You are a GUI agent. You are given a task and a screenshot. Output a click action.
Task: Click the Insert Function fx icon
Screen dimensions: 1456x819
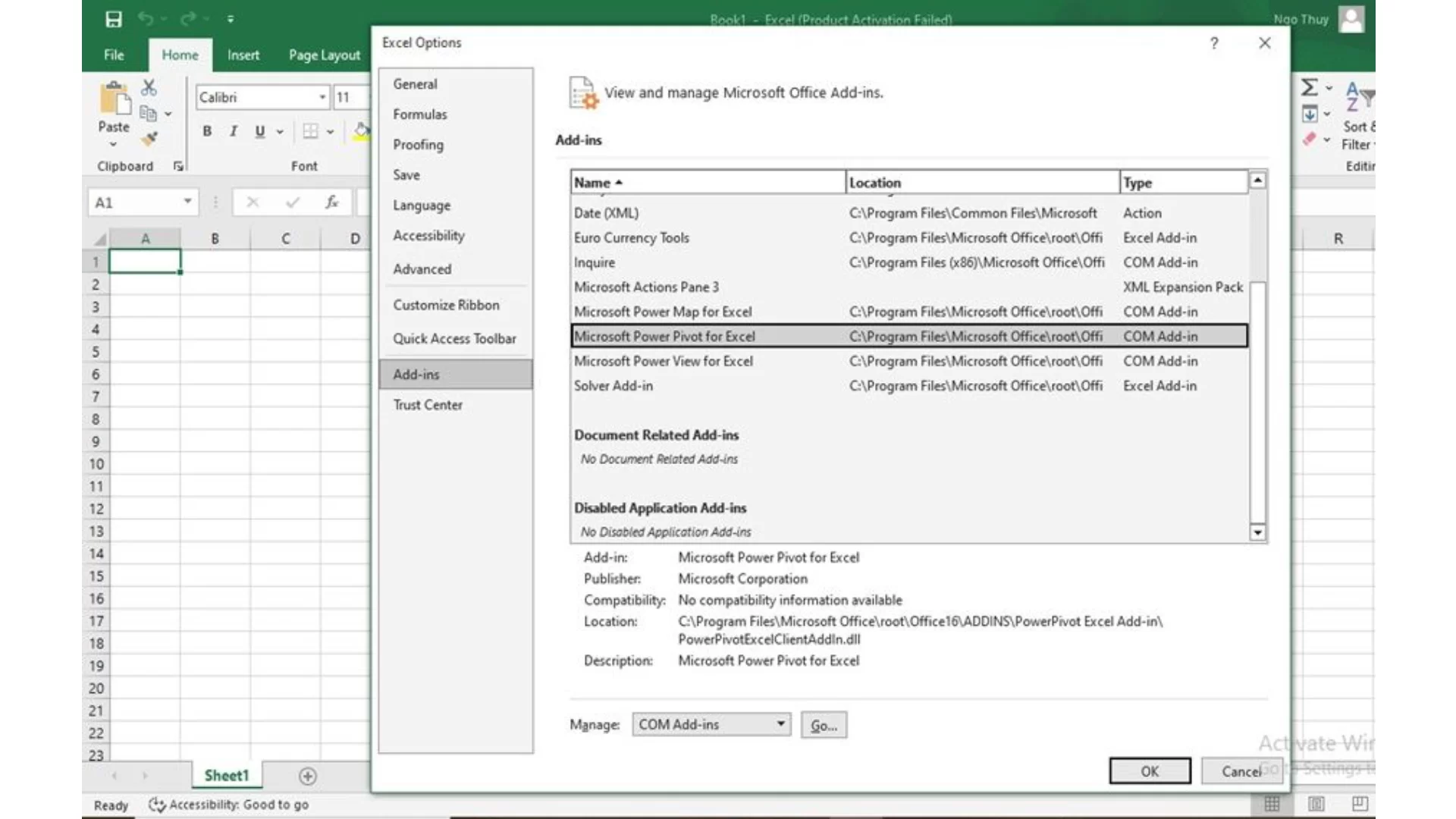click(331, 202)
